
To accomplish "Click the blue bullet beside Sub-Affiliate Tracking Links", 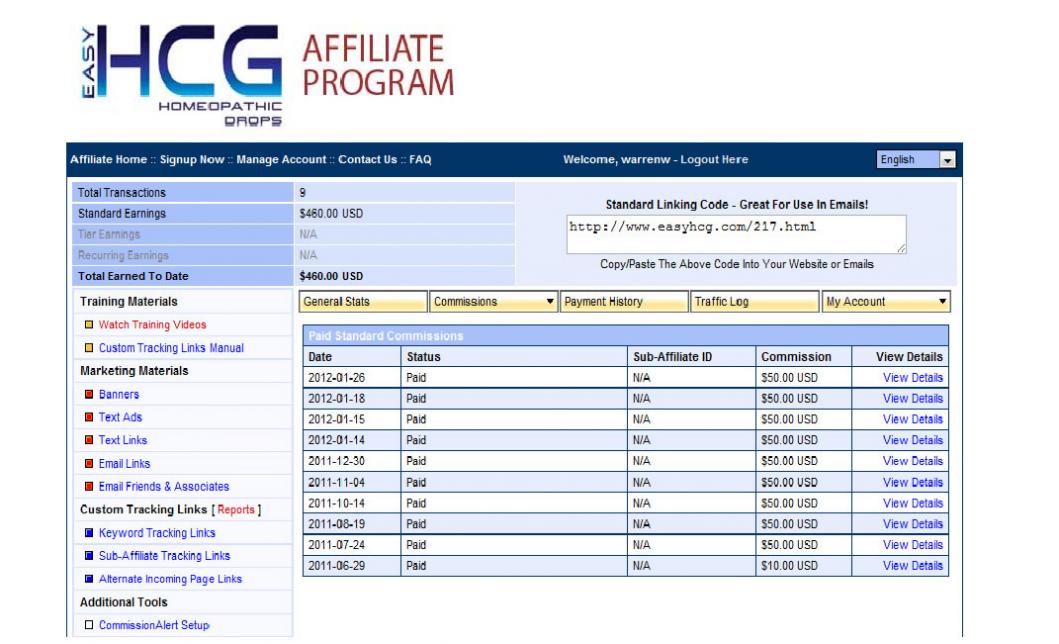I will 88,556.
